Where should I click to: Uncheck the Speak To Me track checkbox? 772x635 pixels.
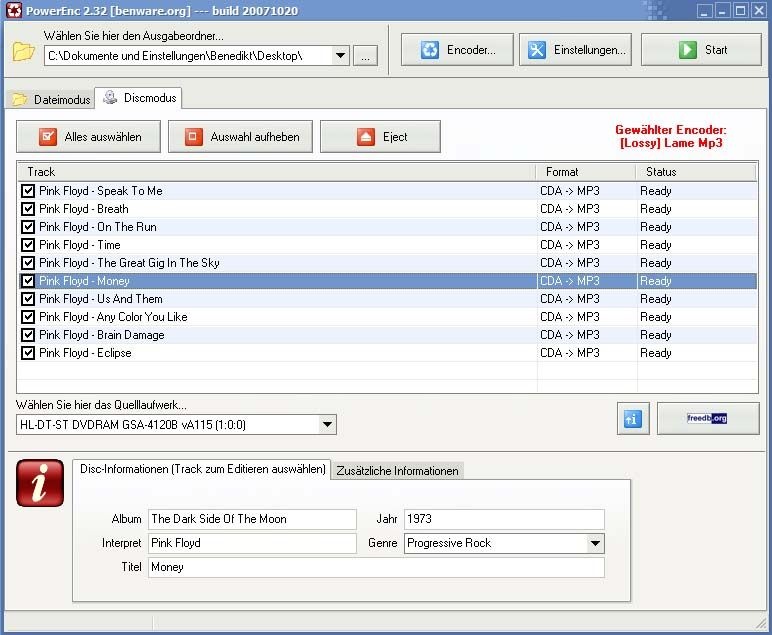(x=28, y=191)
